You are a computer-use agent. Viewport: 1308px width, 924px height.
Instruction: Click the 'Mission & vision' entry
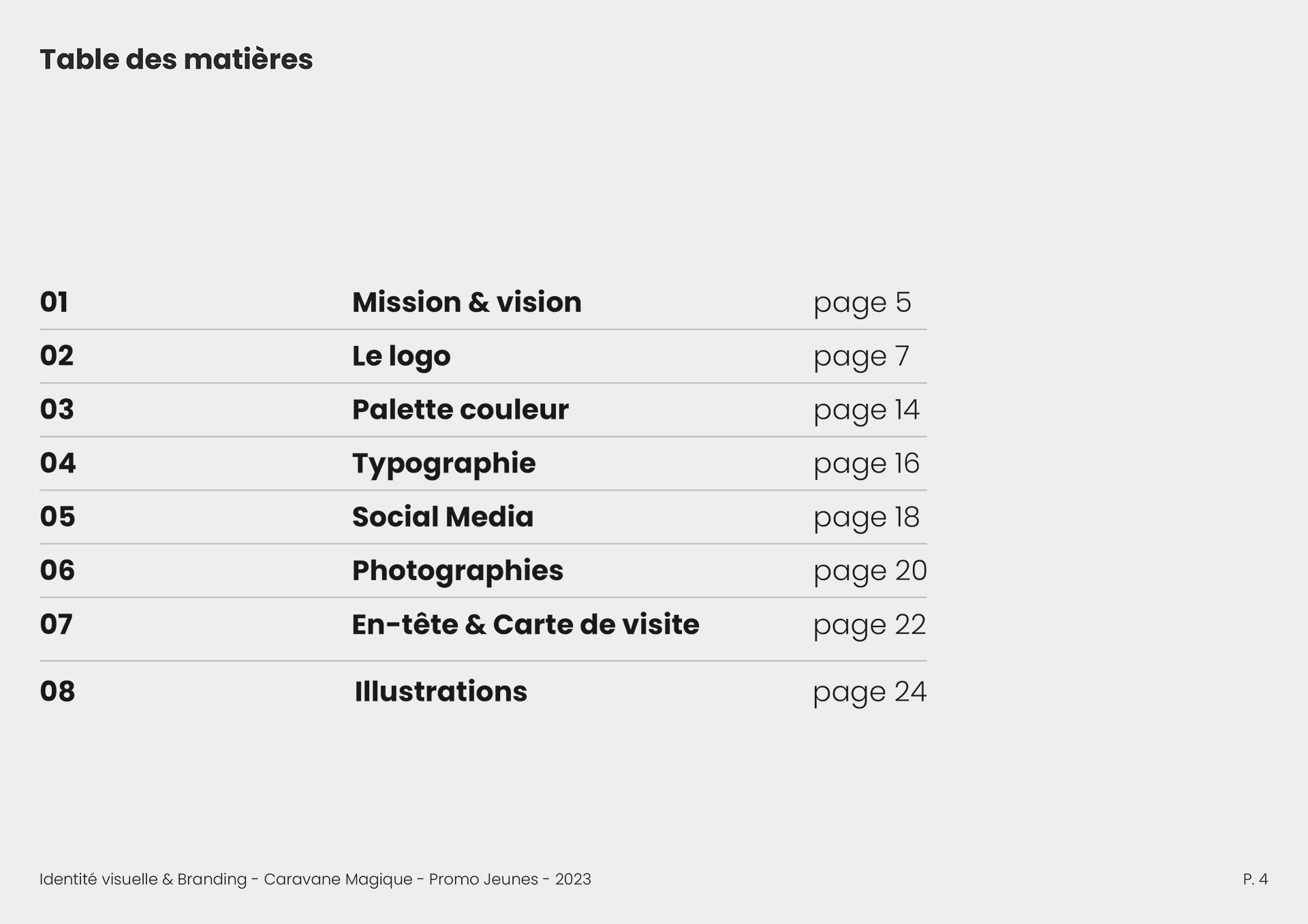(467, 302)
